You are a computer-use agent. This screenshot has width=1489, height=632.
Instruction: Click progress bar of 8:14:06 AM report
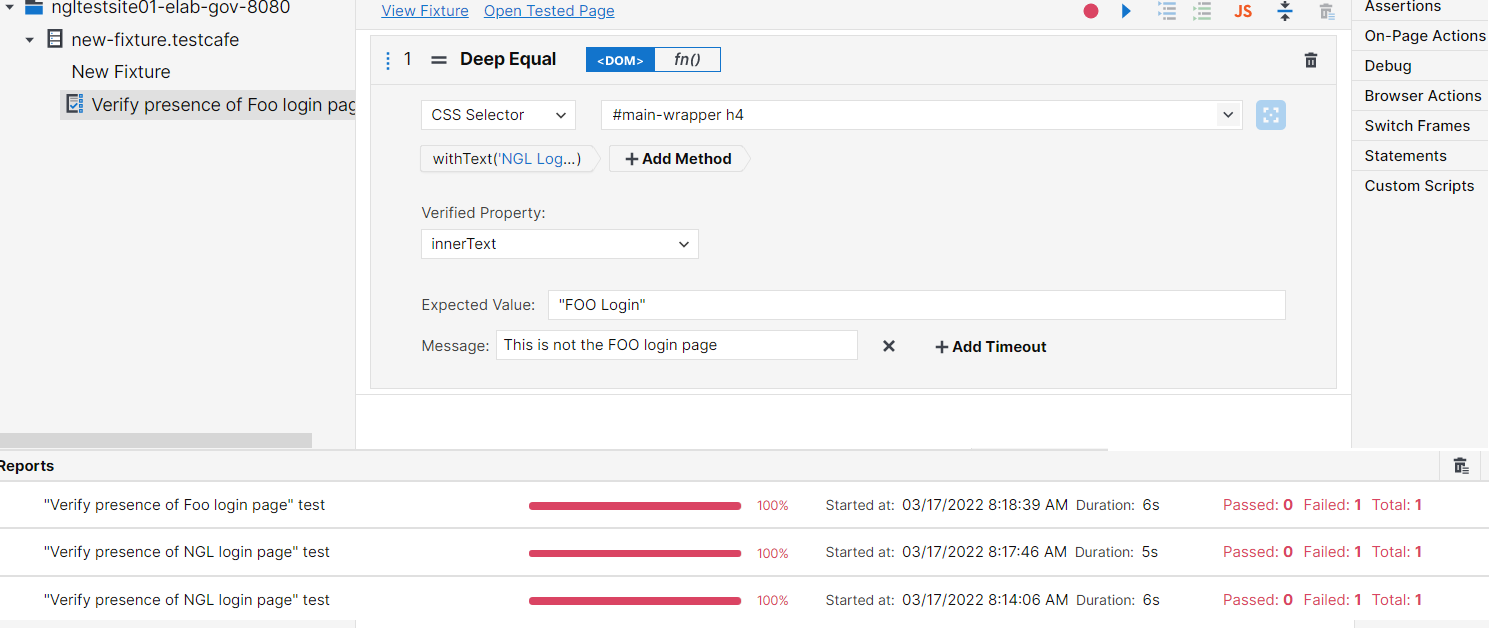point(635,601)
